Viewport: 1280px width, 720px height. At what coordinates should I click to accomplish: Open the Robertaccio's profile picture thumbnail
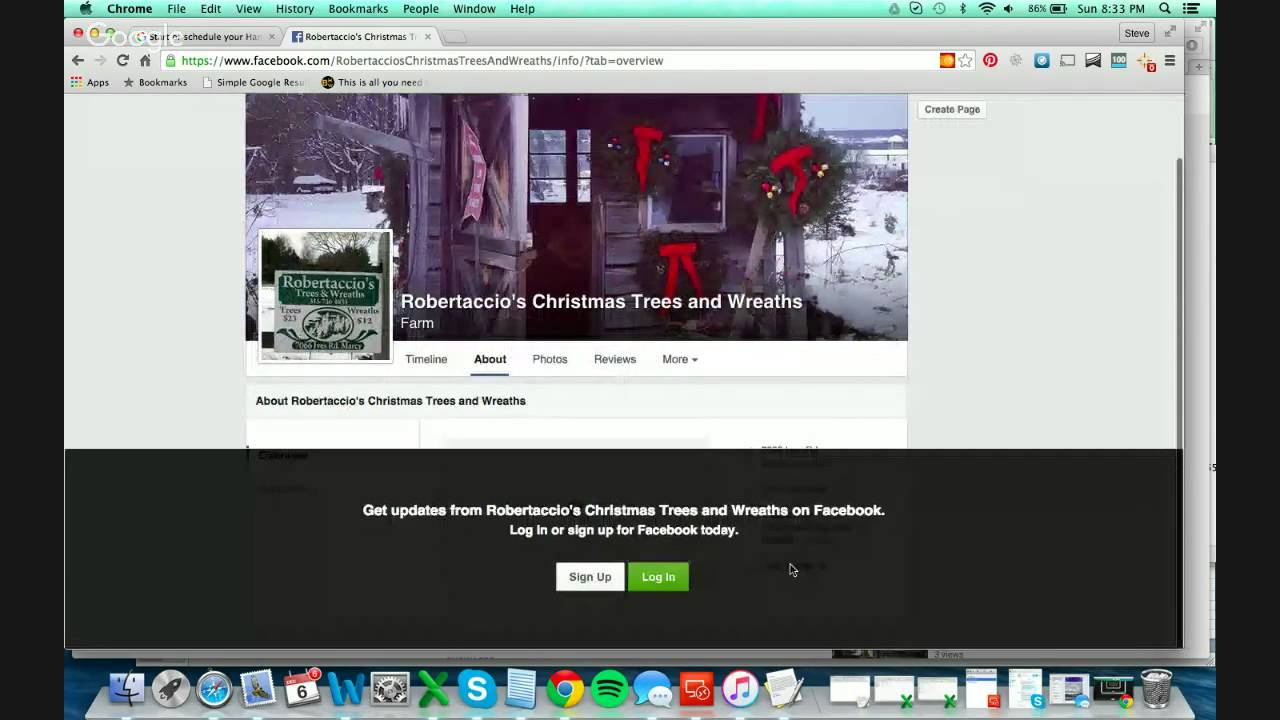pyautogui.click(x=325, y=296)
